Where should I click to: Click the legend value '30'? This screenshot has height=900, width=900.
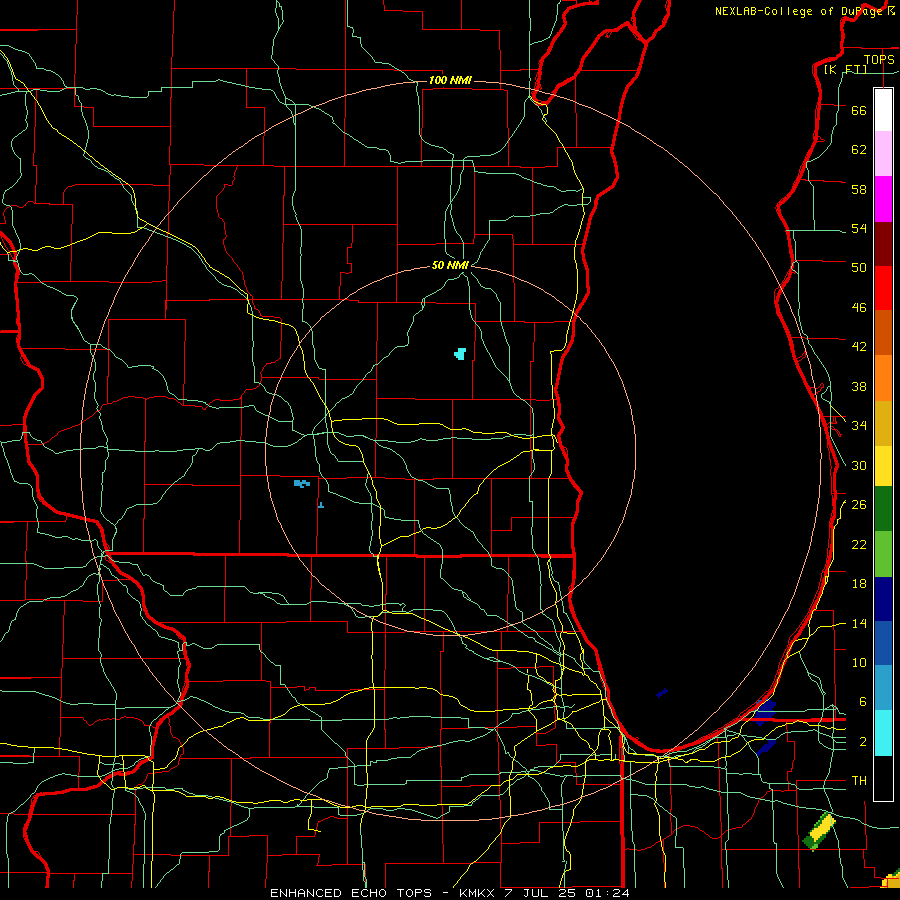click(859, 465)
